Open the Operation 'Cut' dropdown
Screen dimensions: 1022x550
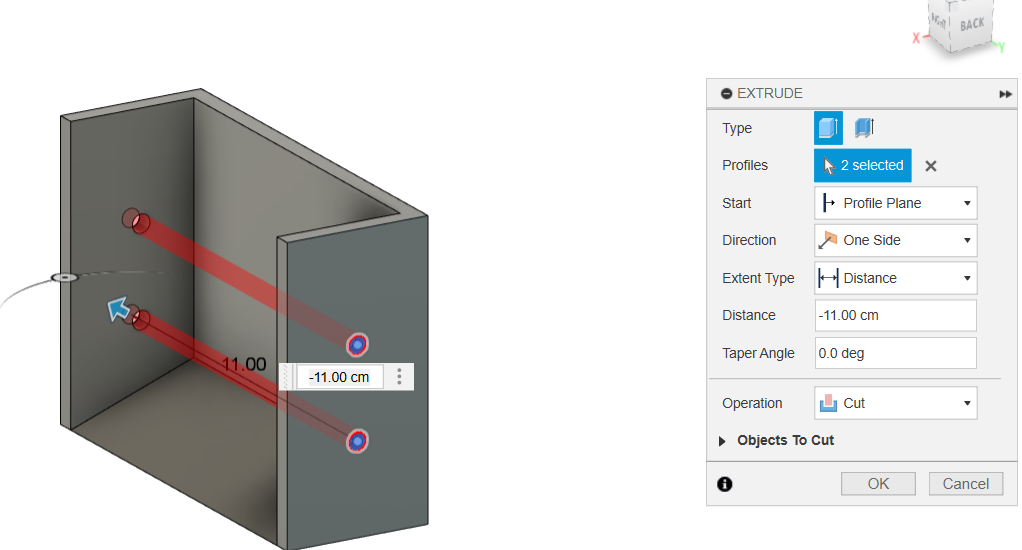pos(895,403)
